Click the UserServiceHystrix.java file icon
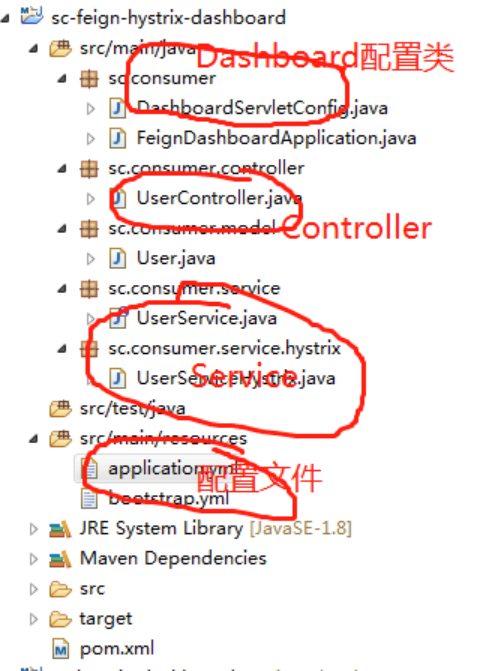 [x=118, y=378]
